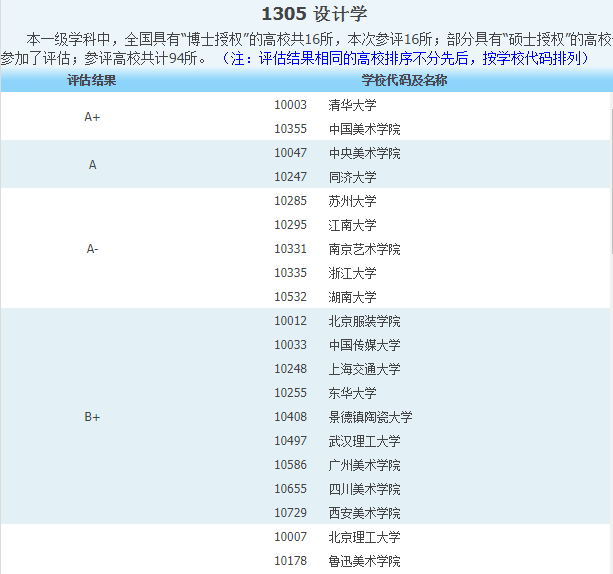The image size is (613, 574).
Task: Select 上海交通大学 in the B+ group
Action: [364, 369]
